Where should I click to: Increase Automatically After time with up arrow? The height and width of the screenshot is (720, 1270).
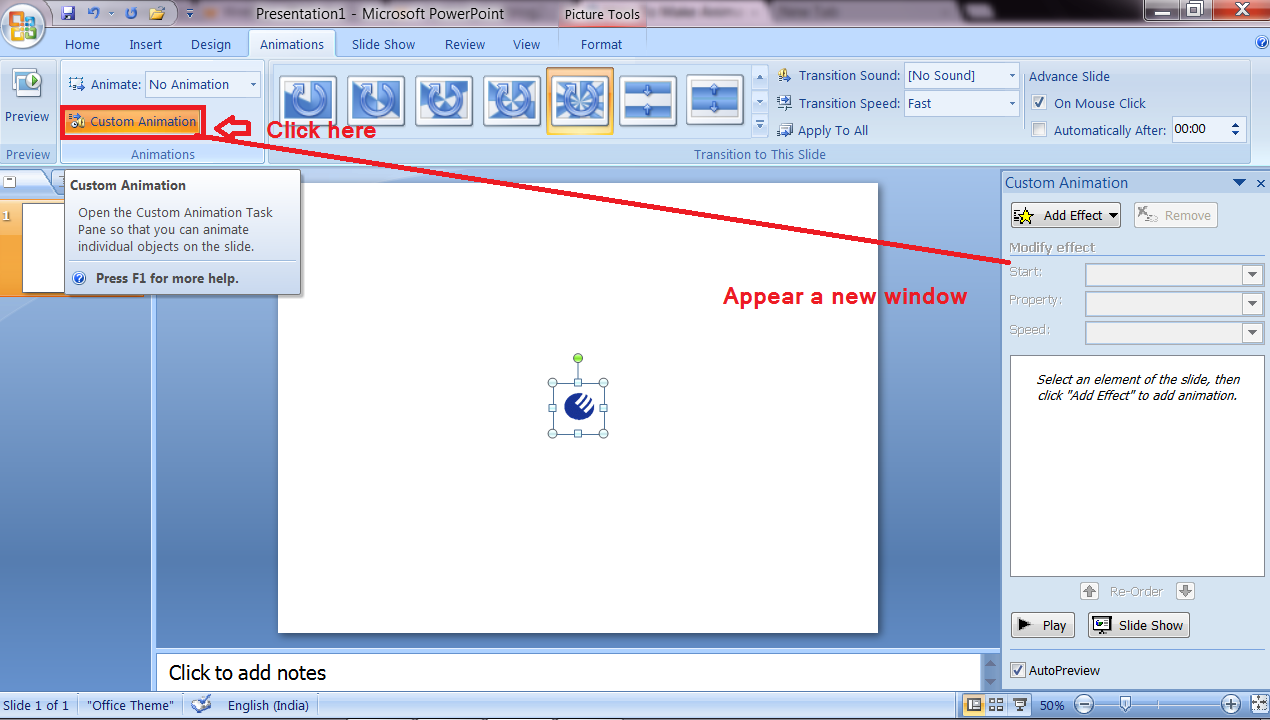(1236, 125)
